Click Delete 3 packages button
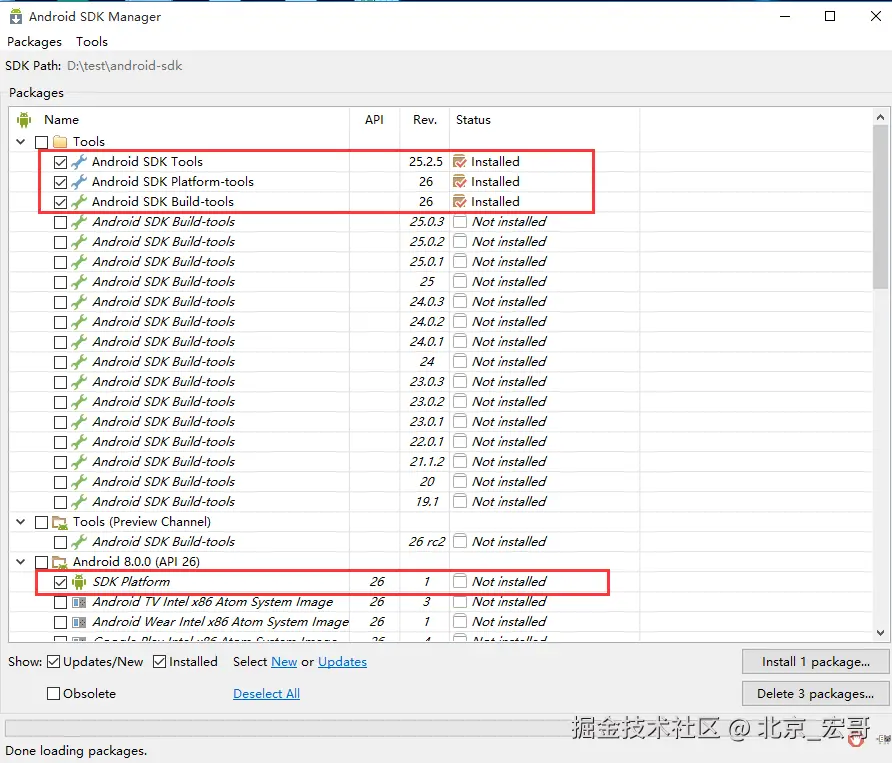This screenshot has height=763, width=892. coord(816,694)
